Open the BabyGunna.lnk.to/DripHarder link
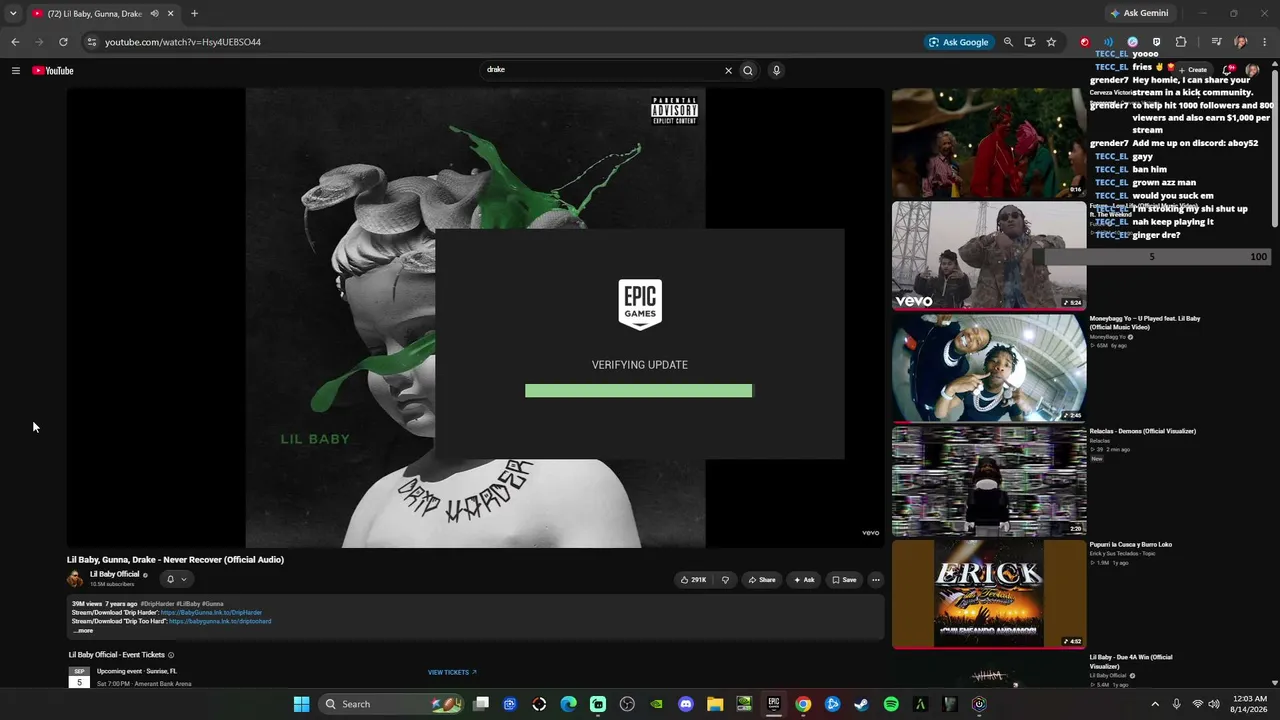This screenshot has height=720, width=1280. 211,613
